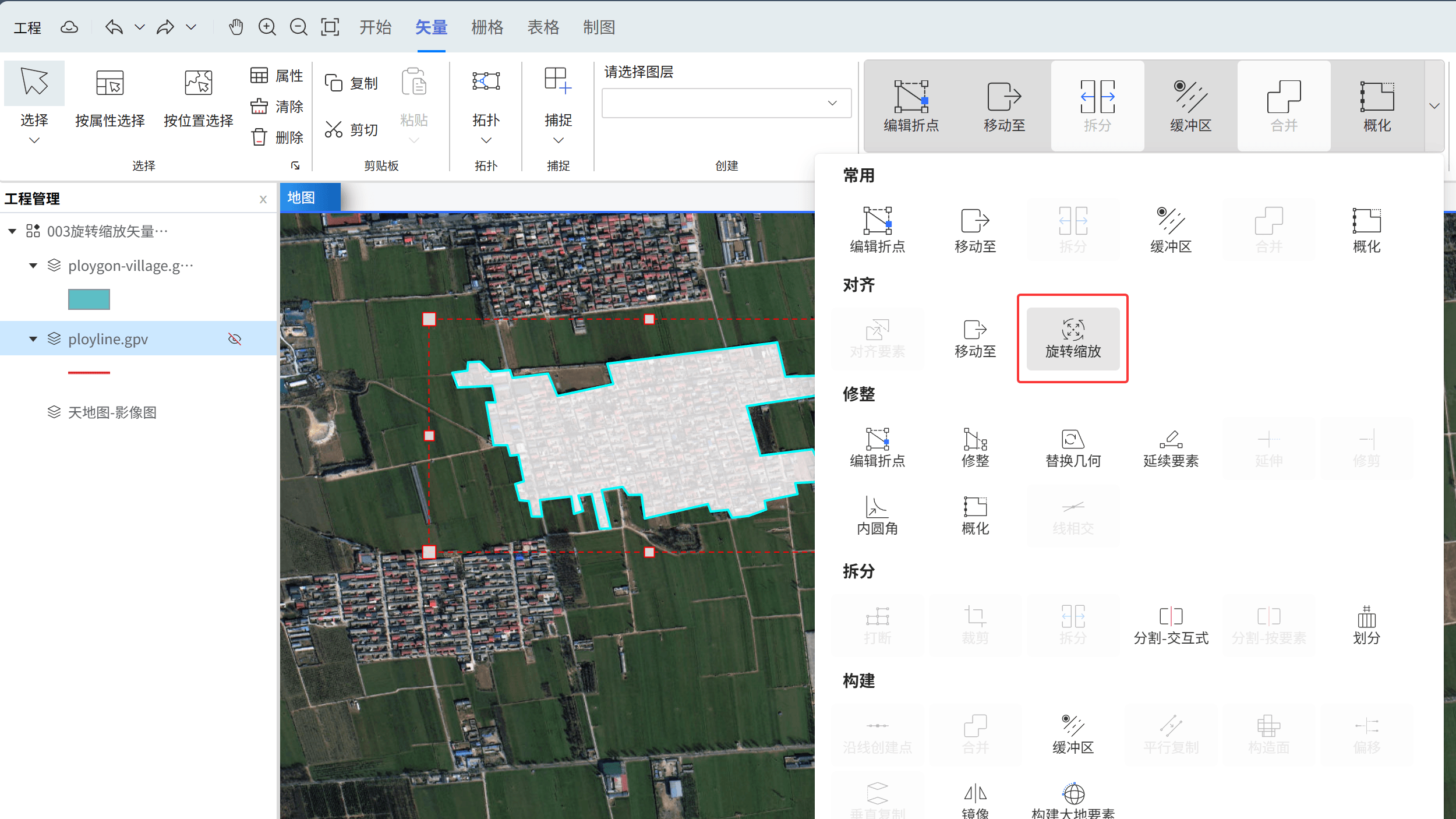This screenshot has height=819, width=1456.
Task: Toggle visibility of ployline.gpv layer
Action: point(235,339)
